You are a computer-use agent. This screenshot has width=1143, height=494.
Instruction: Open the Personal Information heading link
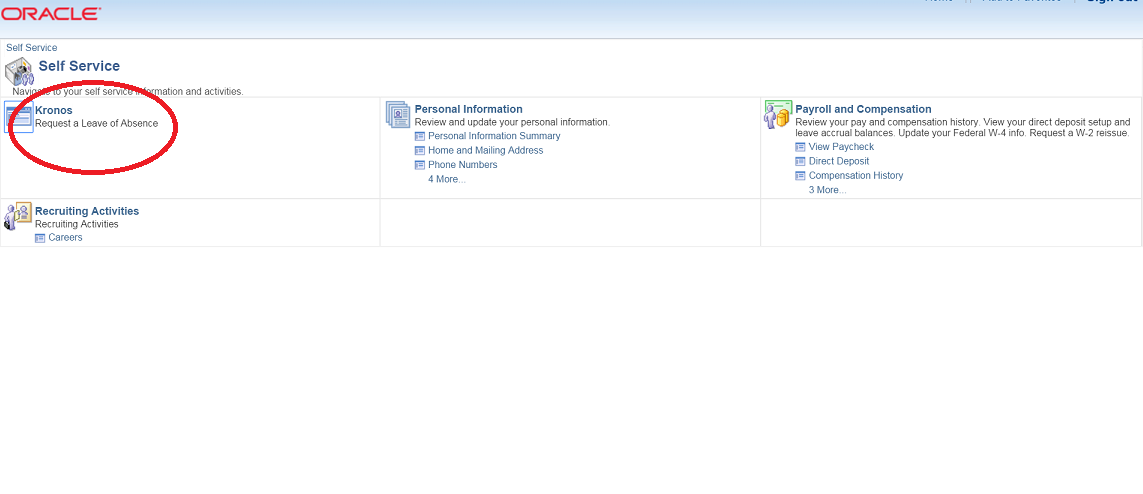[469, 109]
